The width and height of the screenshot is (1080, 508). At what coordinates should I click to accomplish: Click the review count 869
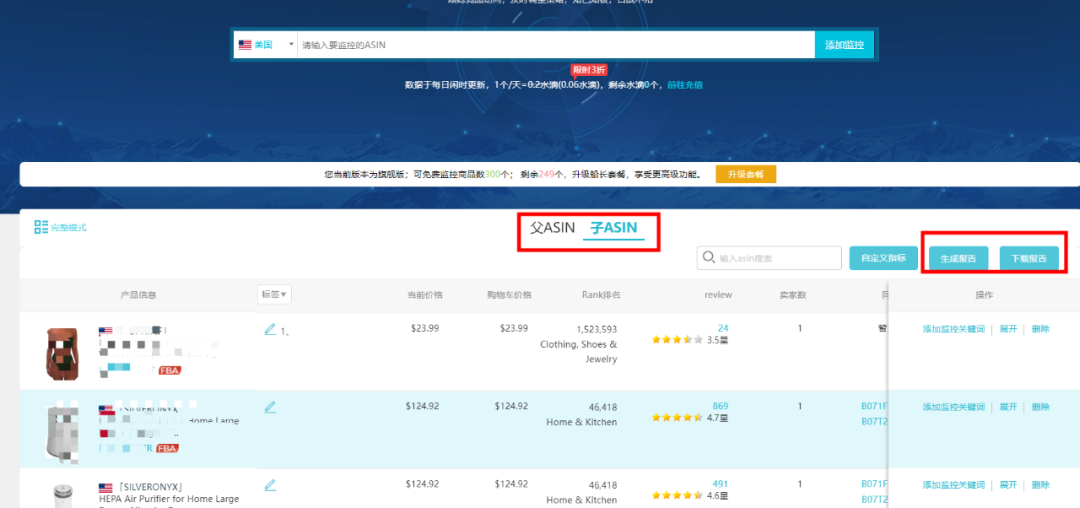coord(720,406)
